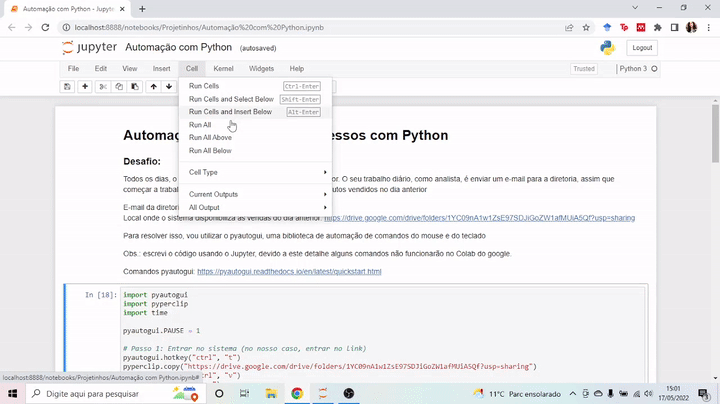Image resolution: width=720 pixels, height=404 pixels.
Task: Open the Windows Start menu
Action: coord(12,393)
